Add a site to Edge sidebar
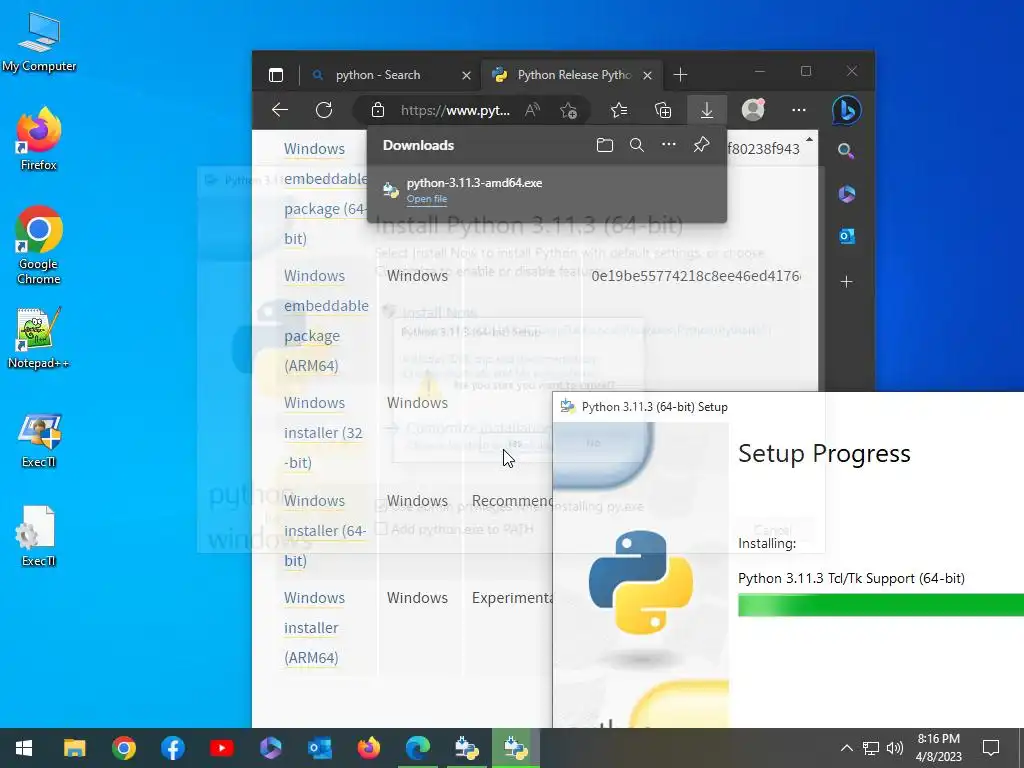The width and height of the screenshot is (1024, 768). coord(846,282)
